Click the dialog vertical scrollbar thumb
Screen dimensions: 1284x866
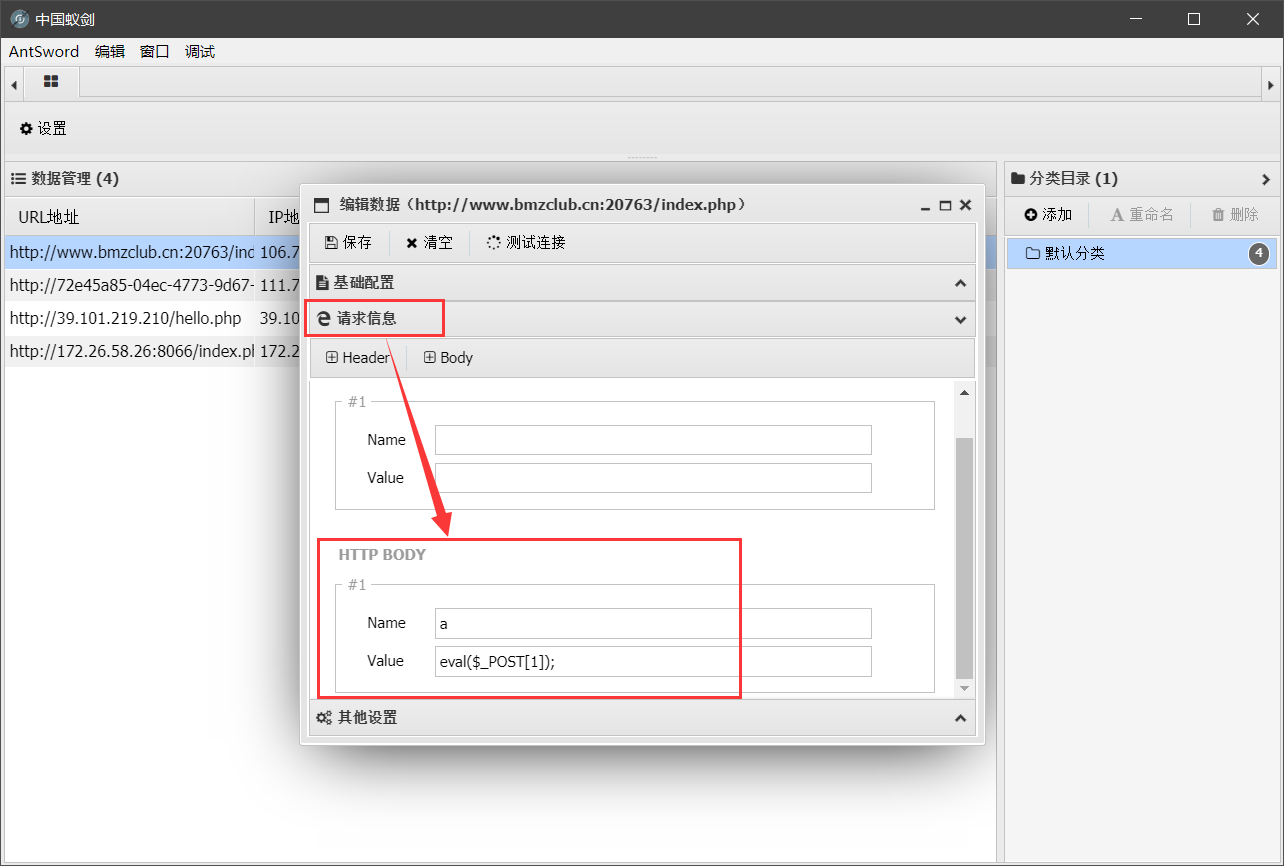964,558
